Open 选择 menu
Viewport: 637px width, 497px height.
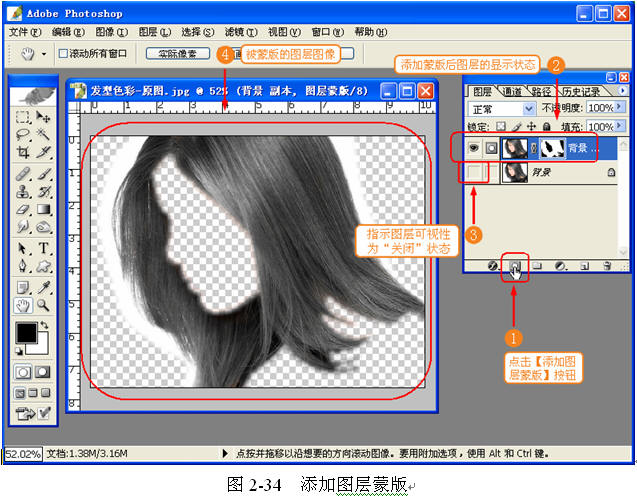coord(198,32)
